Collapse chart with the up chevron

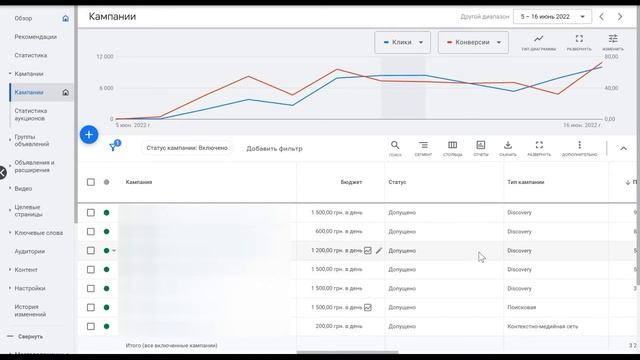tap(623, 149)
